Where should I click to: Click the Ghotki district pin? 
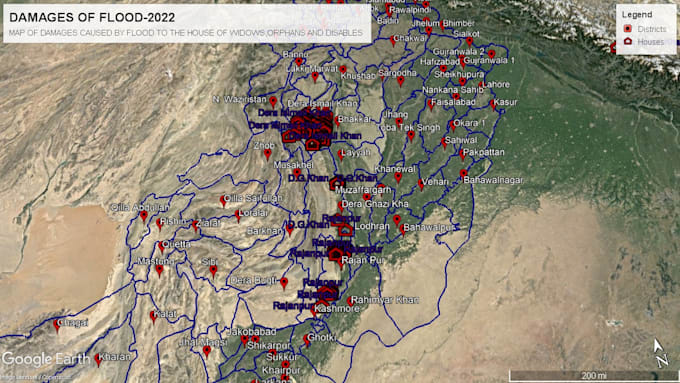(x=307, y=340)
